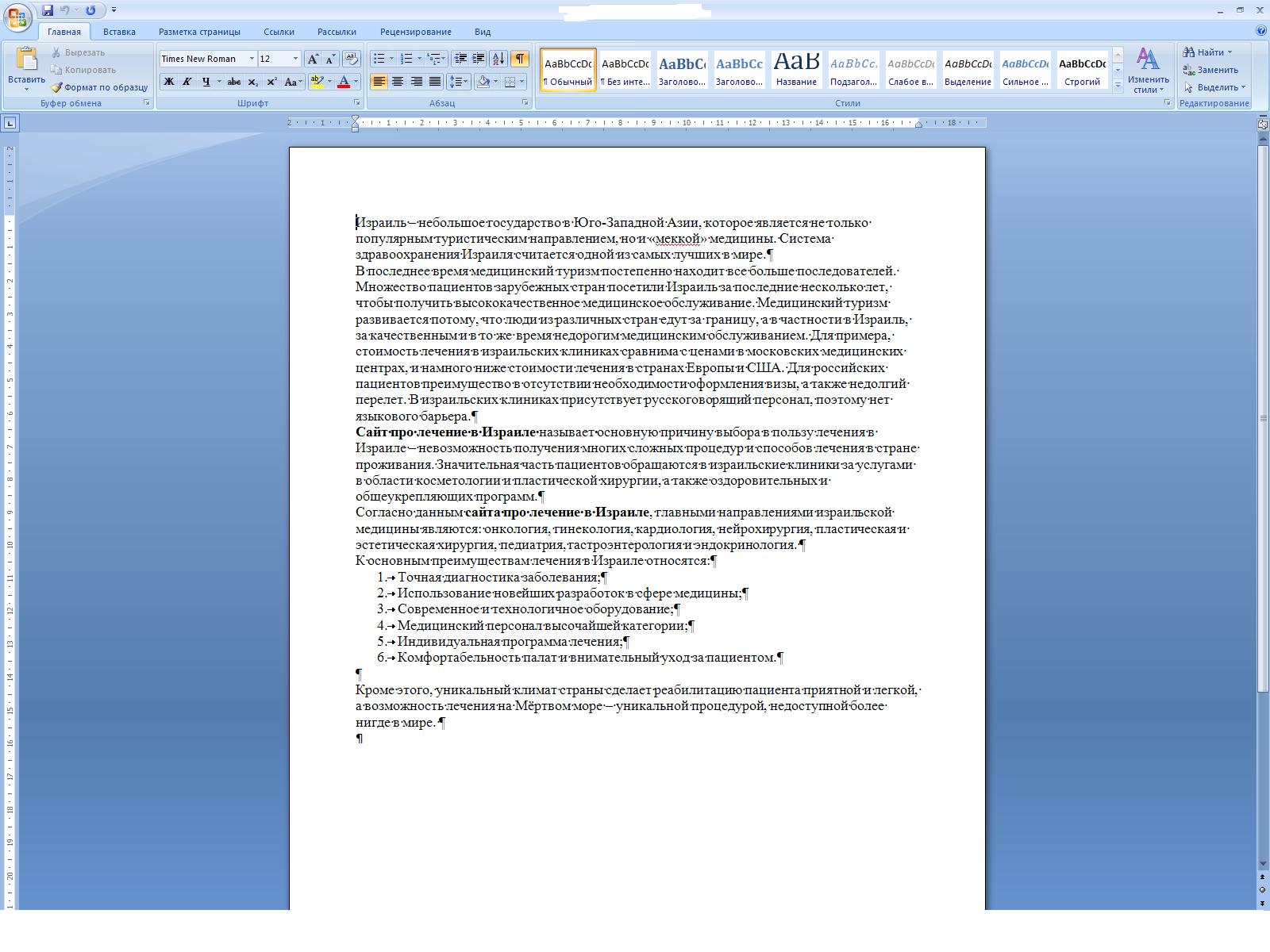Click the ruler toggle above scrollbar
The image size is (1270, 952).
pyautogui.click(x=1262, y=124)
